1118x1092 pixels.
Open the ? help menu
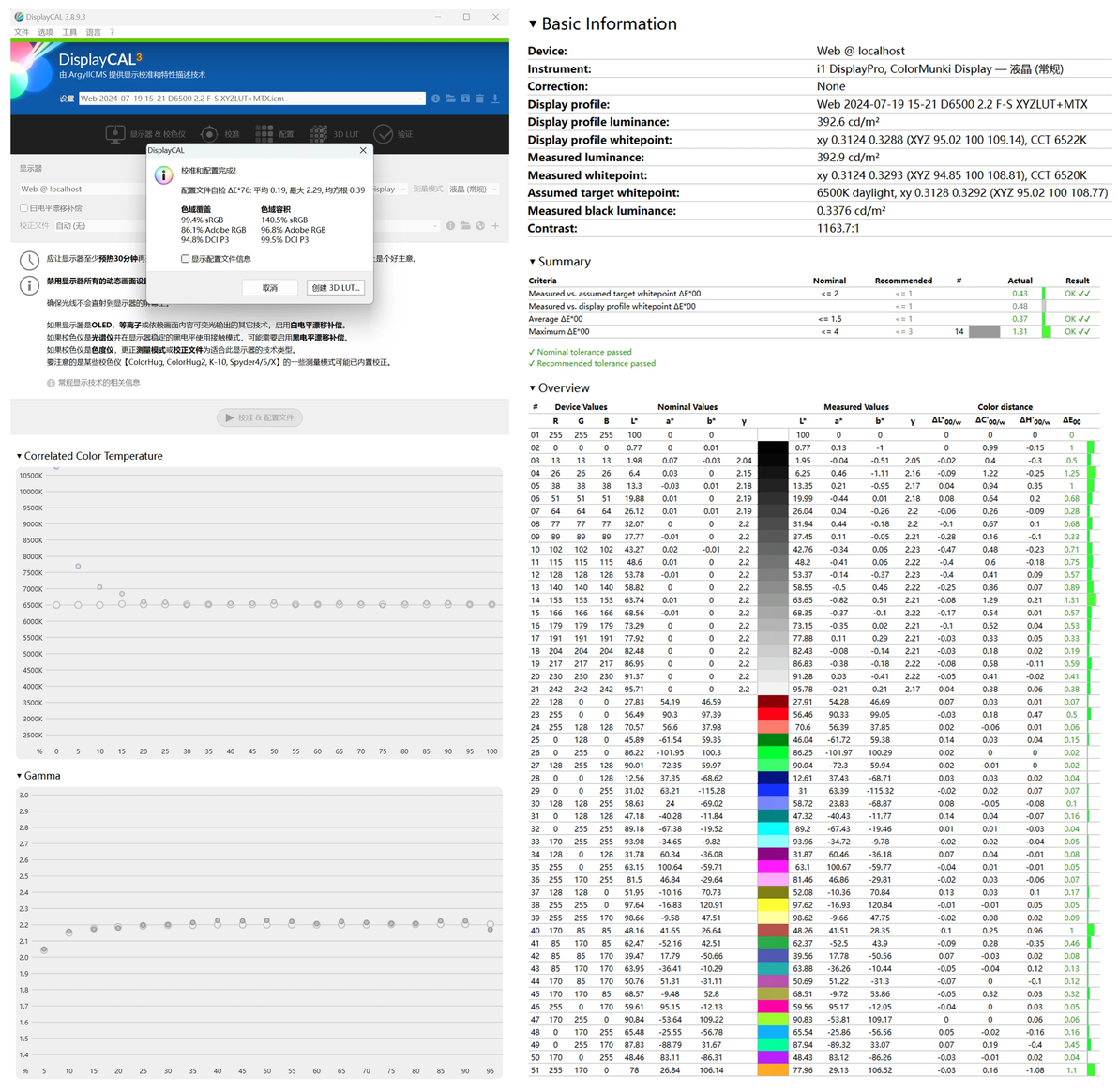[x=112, y=32]
